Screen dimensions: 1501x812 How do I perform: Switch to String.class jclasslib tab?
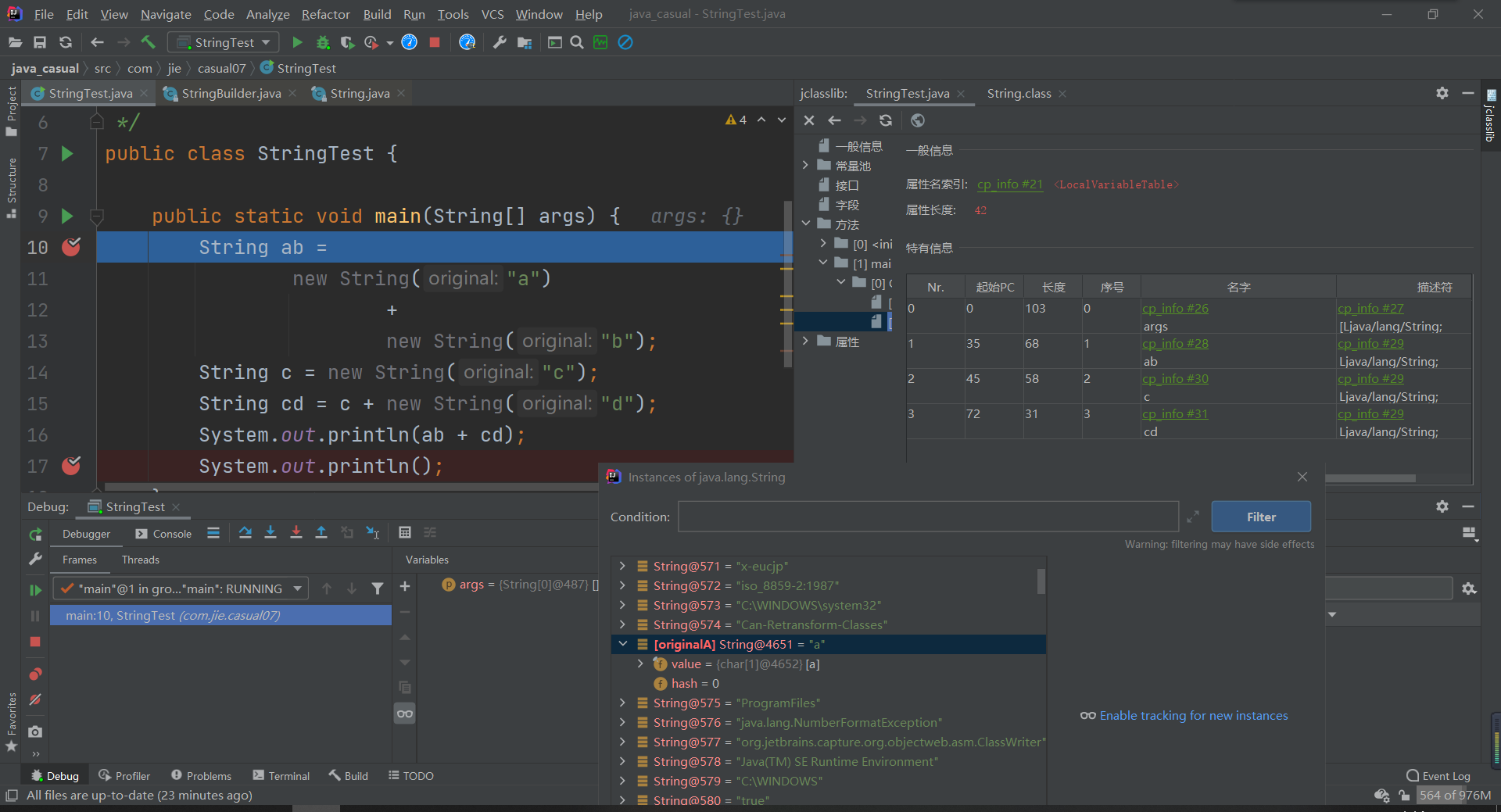coord(1019,93)
